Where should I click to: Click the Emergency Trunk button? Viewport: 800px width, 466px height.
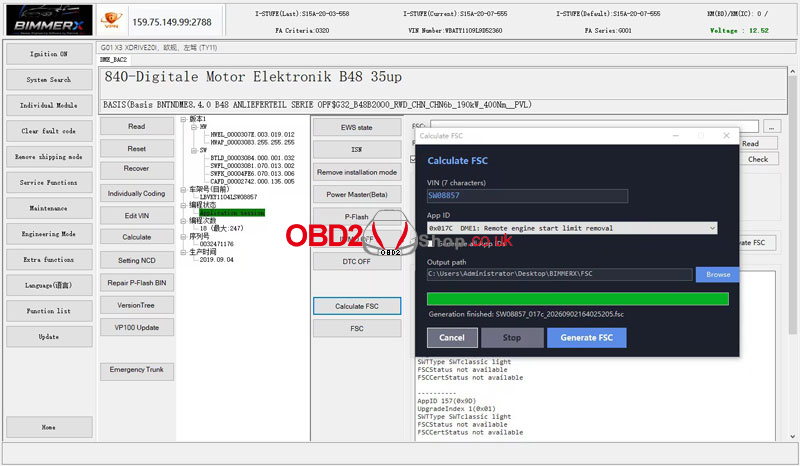click(x=137, y=371)
